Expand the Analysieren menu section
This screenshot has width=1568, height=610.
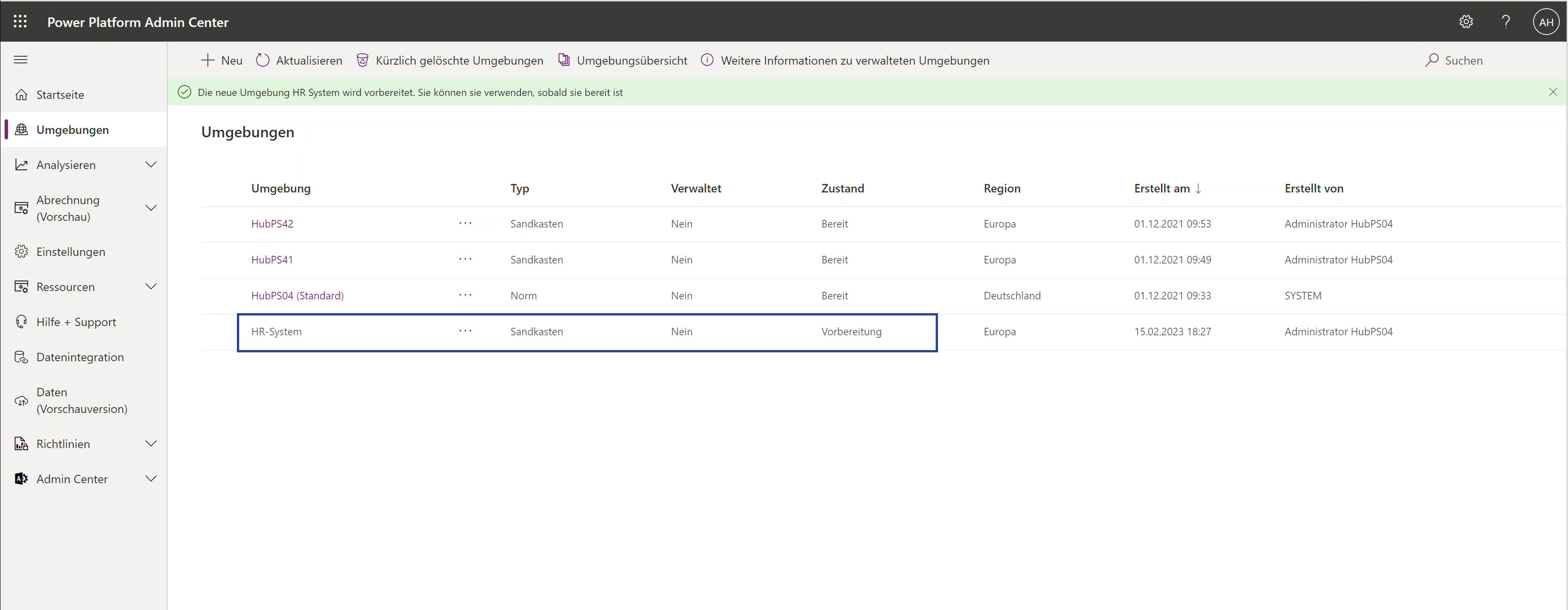151,165
